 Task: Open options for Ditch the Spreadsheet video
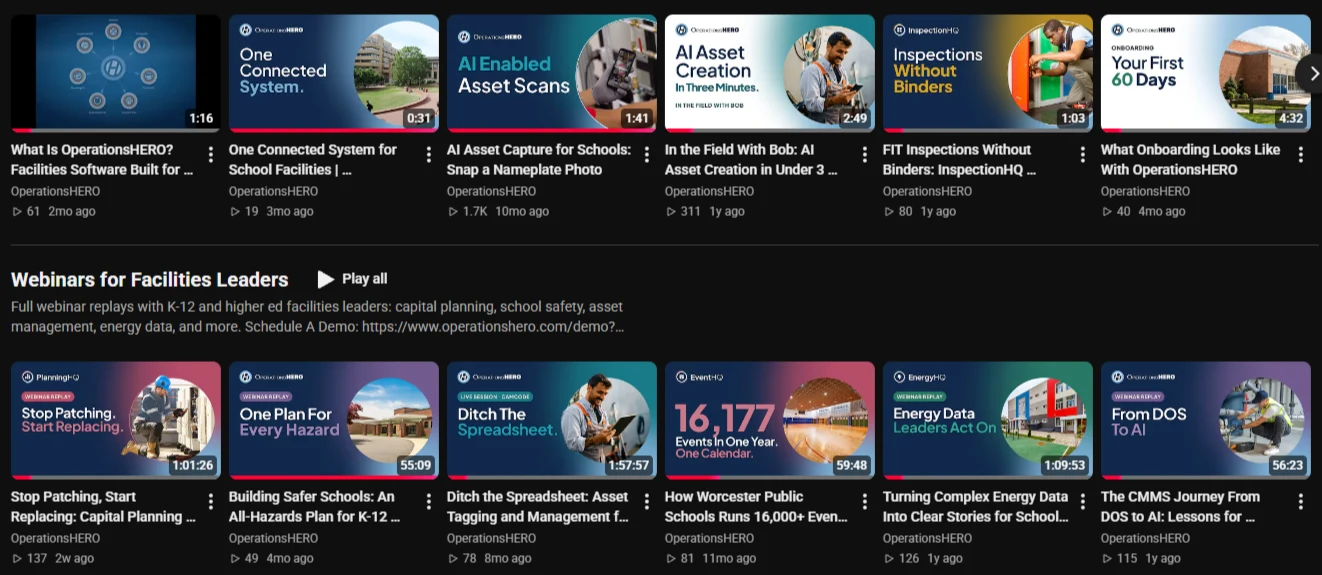pos(646,501)
